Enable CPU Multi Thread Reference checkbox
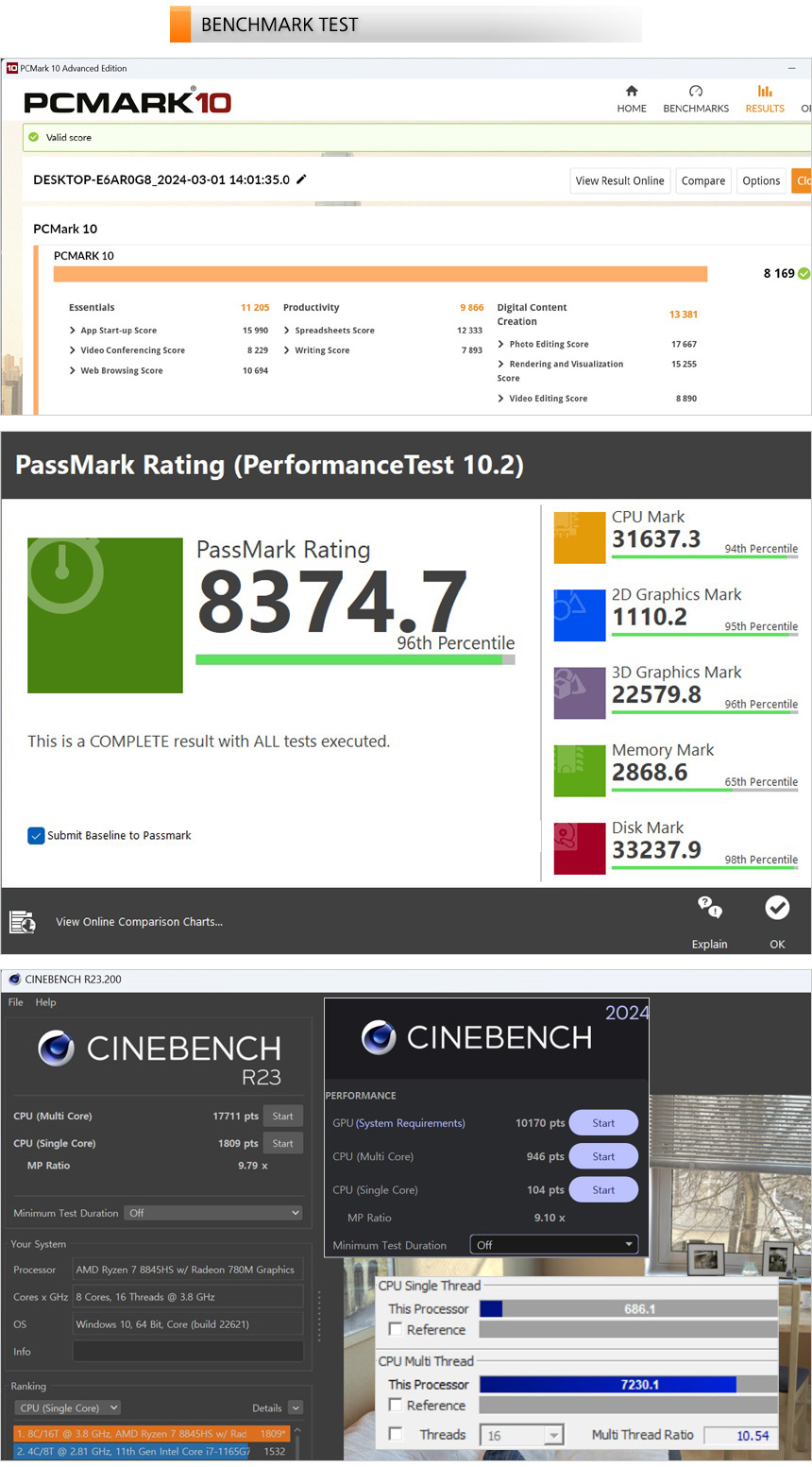Viewport: 812px width, 1467px height. [396, 1405]
